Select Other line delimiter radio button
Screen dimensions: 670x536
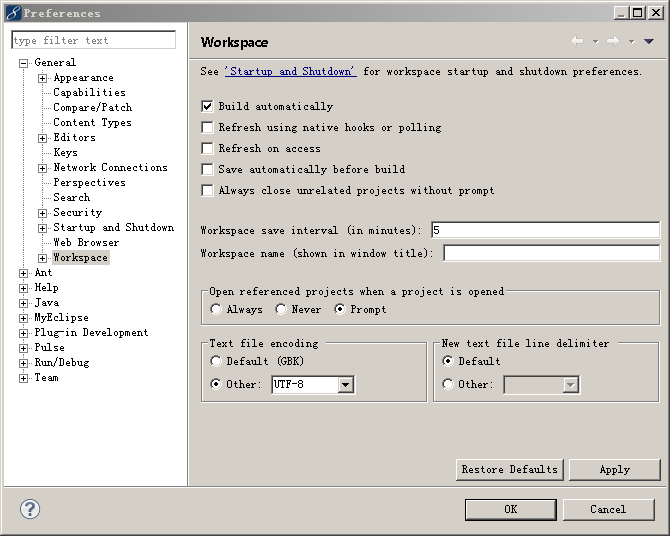click(x=448, y=384)
